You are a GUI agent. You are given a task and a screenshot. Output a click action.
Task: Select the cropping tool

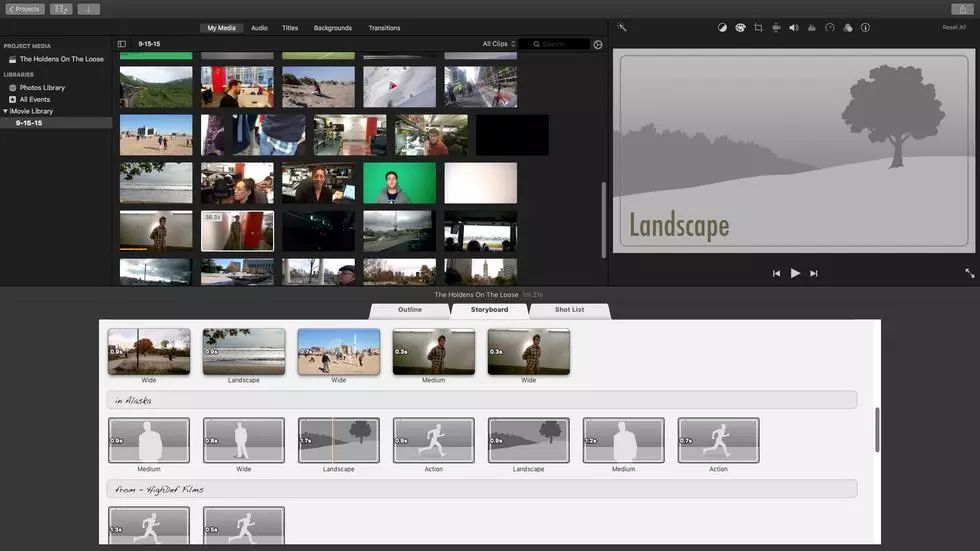(758, 28)
